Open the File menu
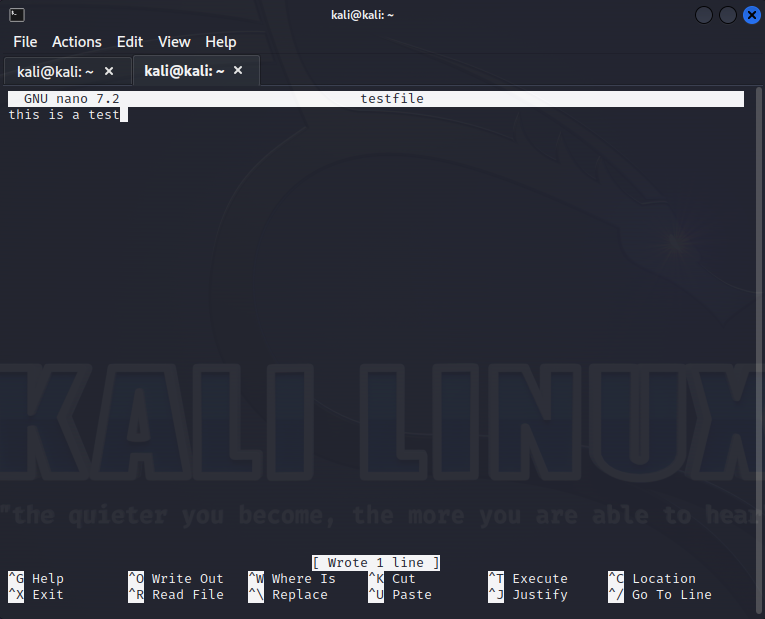 [25, 42]
